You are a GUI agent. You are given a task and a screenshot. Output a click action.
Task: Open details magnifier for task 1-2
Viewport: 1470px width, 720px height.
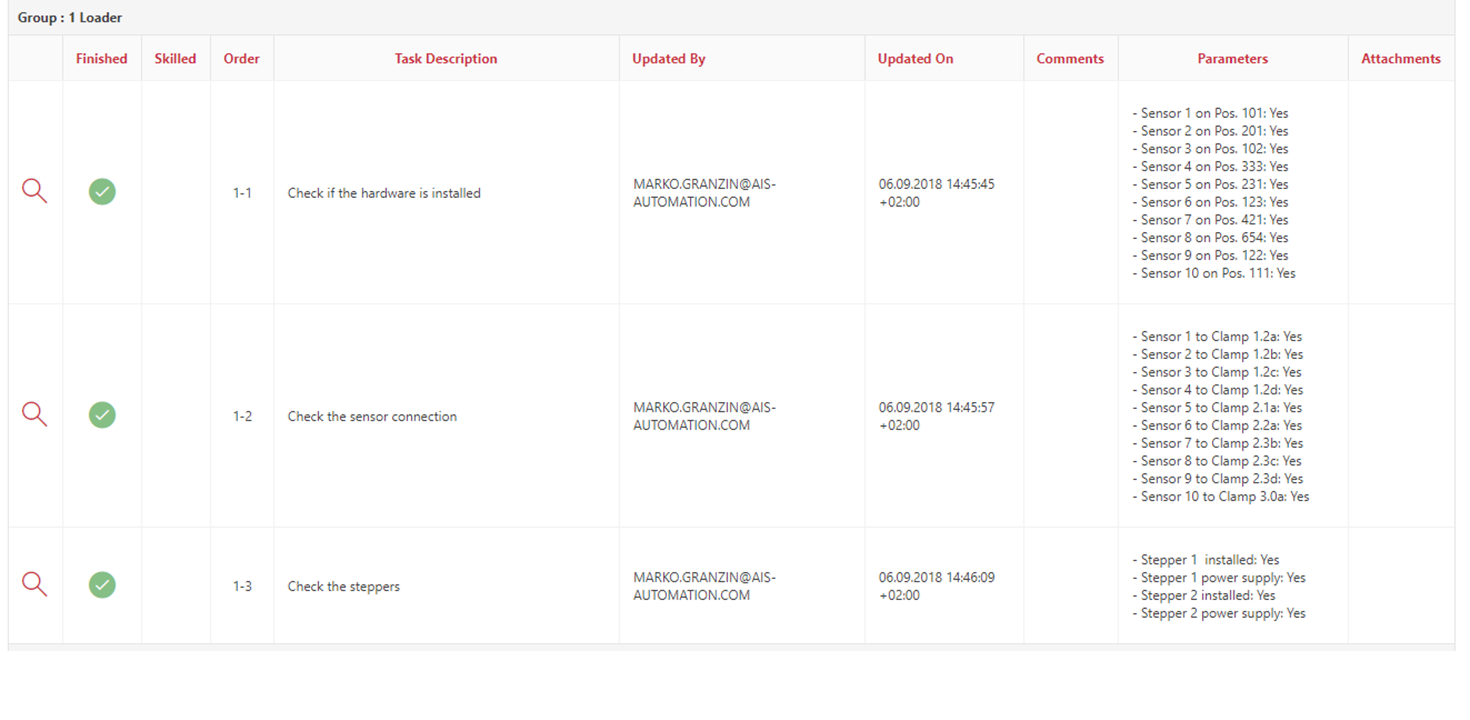coord(35,415)
